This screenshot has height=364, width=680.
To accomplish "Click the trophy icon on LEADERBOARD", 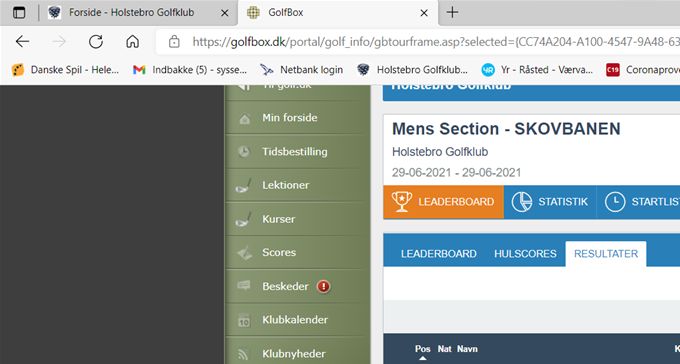I will [x=402, y=202].
